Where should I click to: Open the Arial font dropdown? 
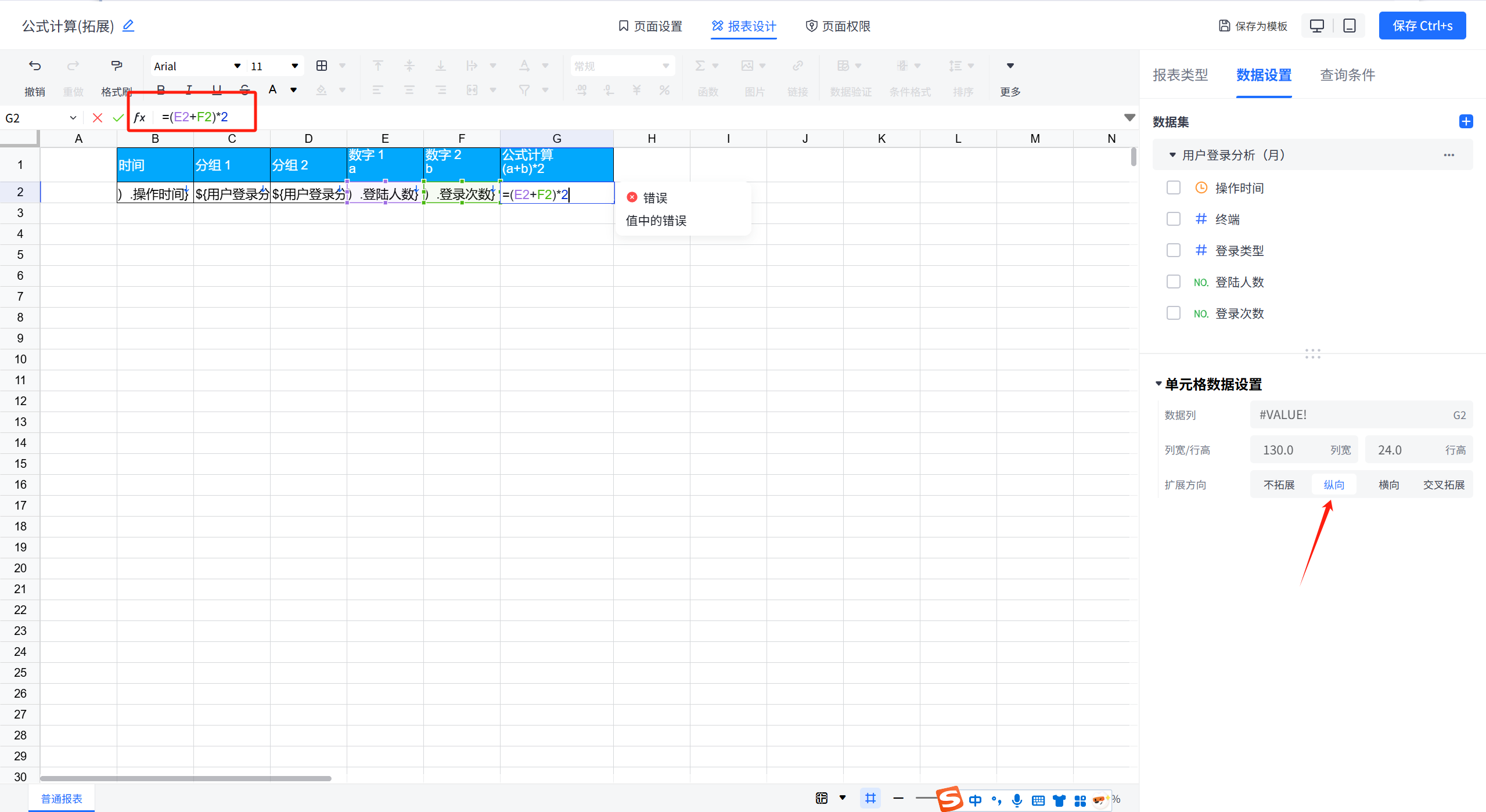(x=237, y=66)
